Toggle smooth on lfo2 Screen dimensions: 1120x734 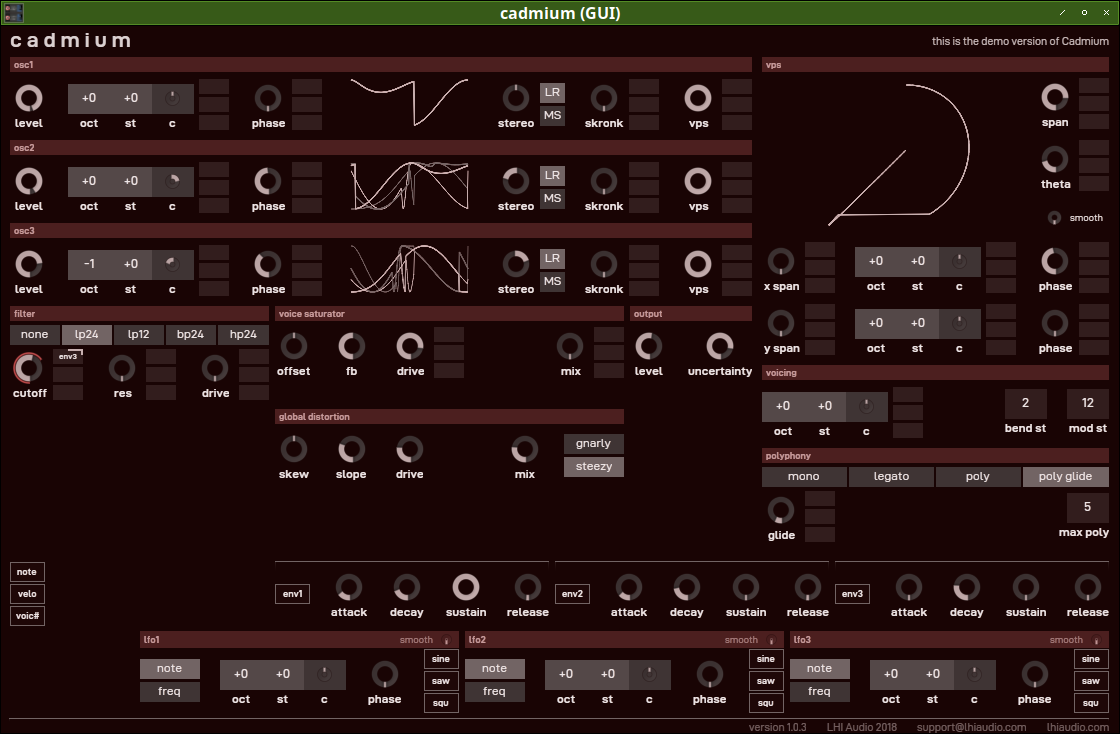771,640
